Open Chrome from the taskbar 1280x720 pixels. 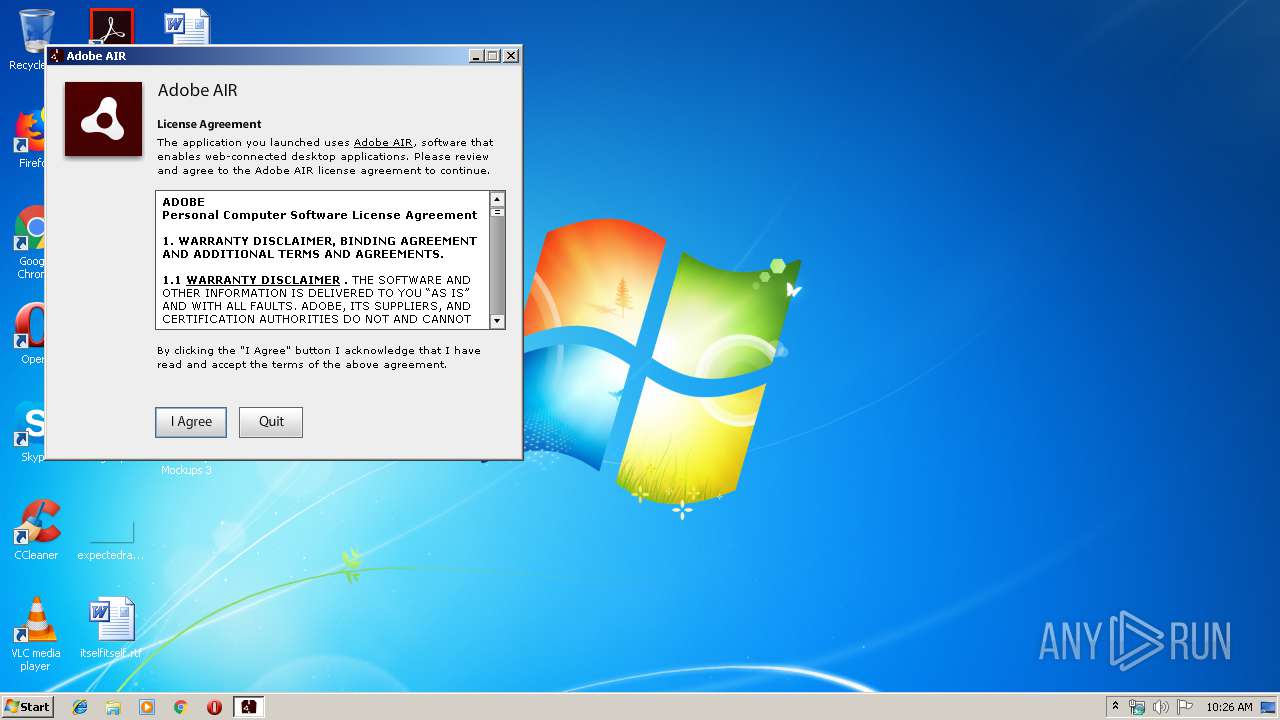(x=180, y=707)
